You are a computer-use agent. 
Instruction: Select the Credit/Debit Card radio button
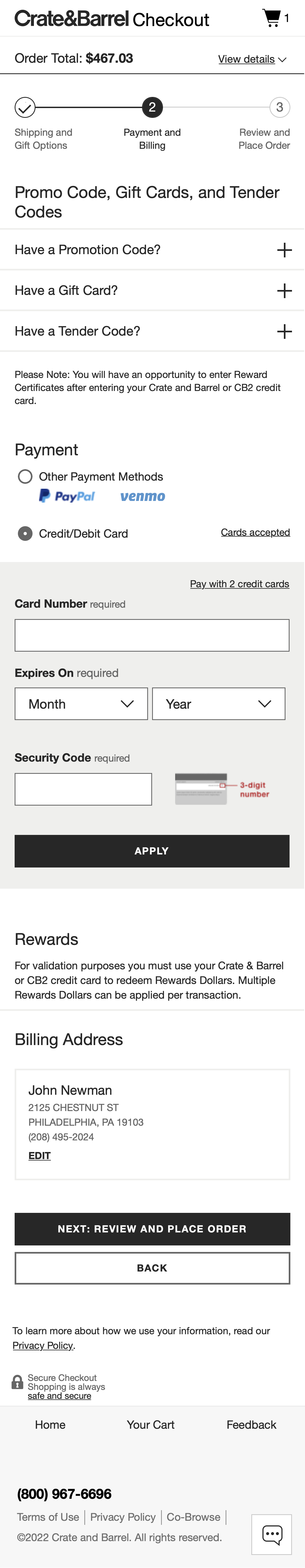25,533
